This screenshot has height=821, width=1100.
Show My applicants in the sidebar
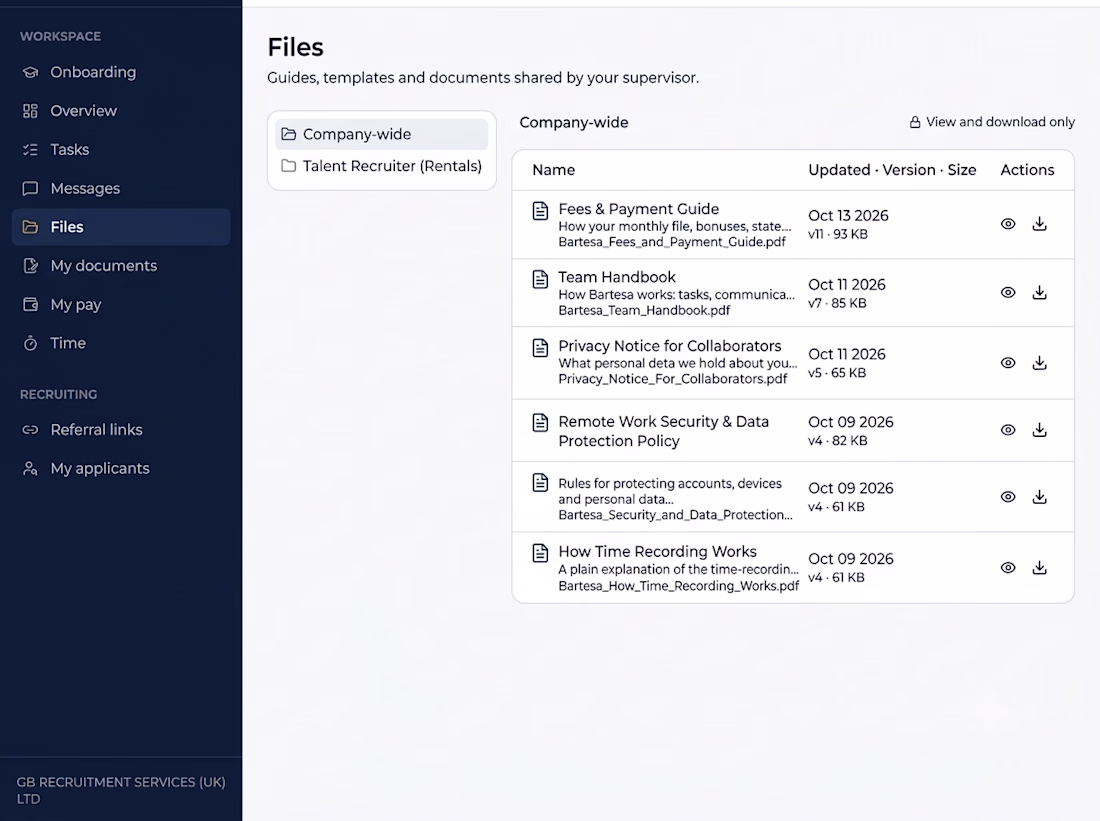point(121,468)
